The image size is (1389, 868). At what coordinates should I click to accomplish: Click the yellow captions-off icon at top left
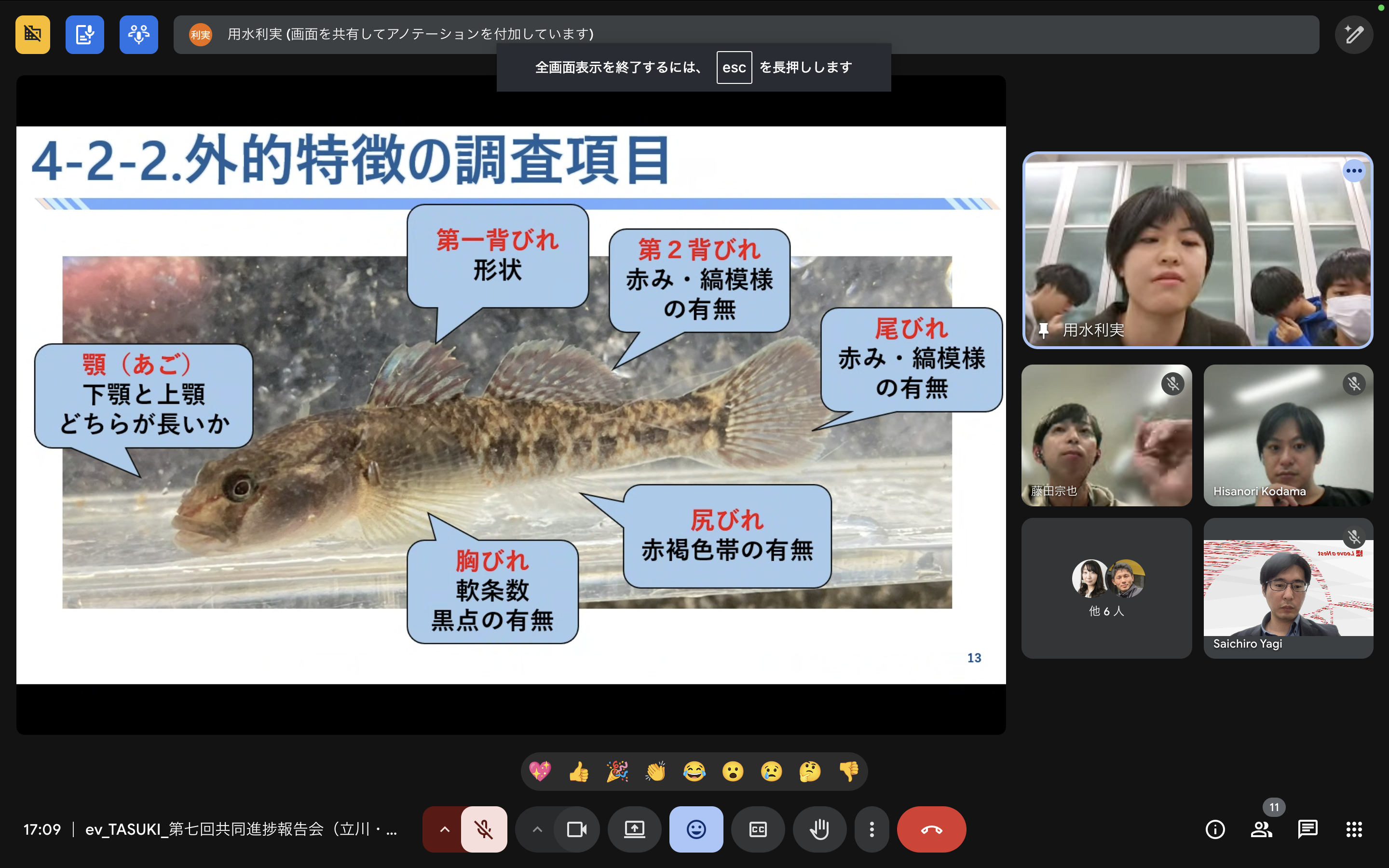[x=33, y=34]
